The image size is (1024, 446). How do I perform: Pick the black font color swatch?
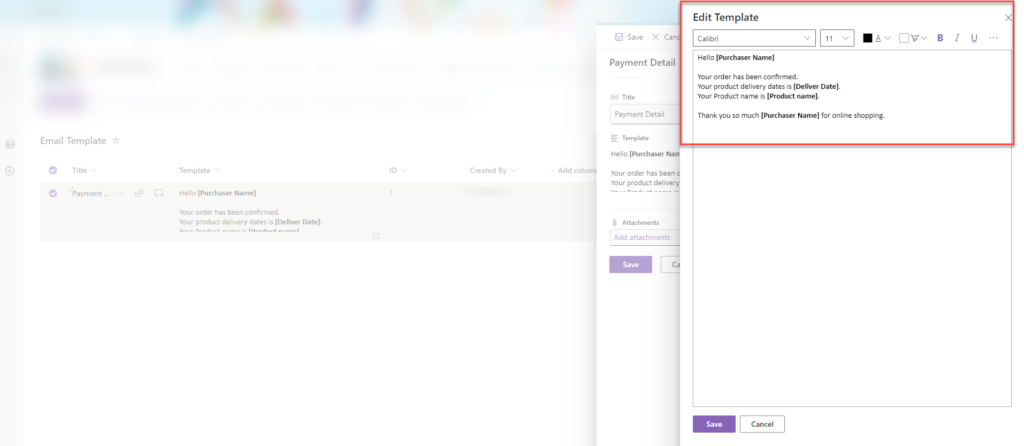868,38
